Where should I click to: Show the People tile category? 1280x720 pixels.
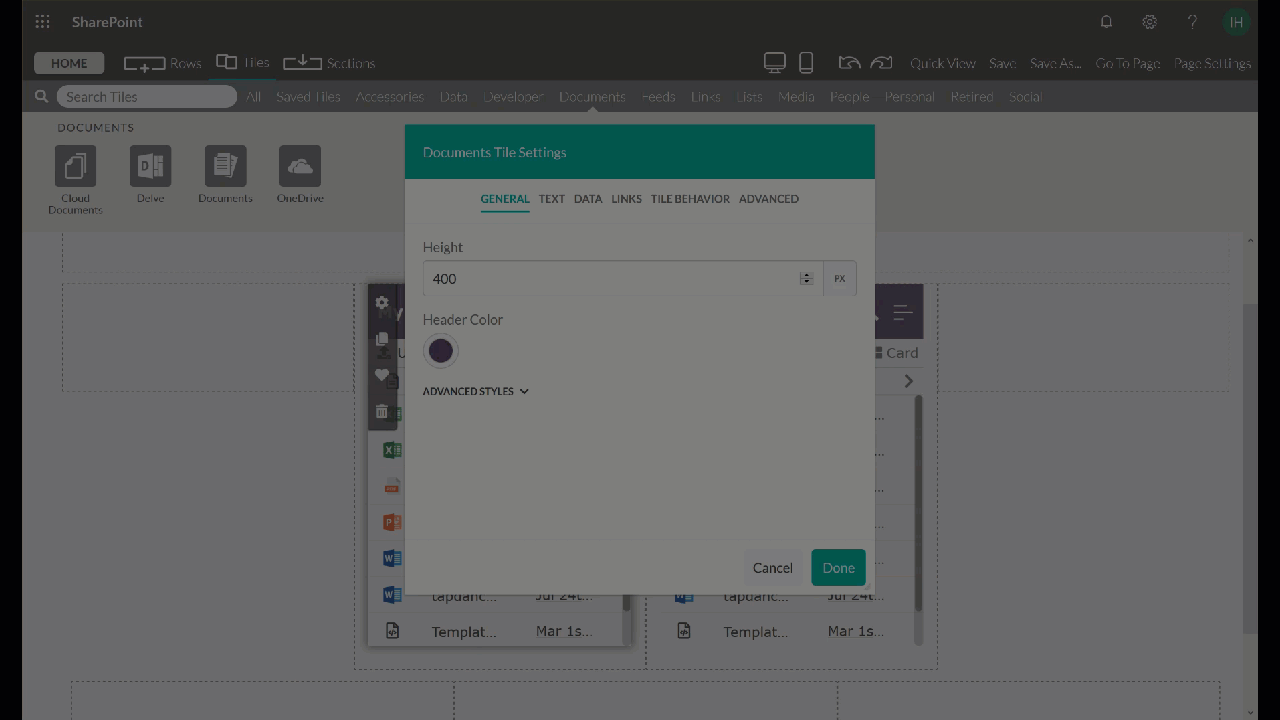[x=850, y=97]
